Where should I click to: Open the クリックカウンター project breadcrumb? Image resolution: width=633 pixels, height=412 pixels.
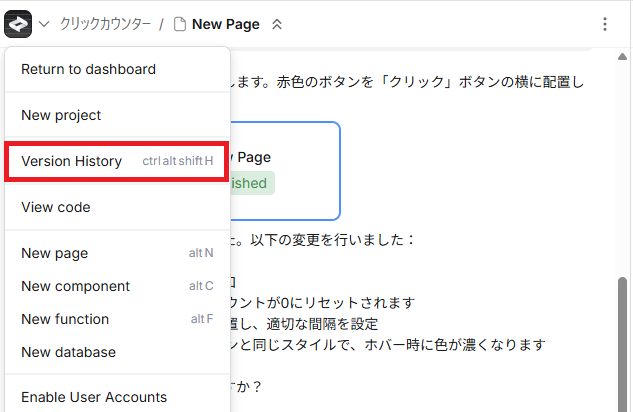pyautogui.click(x=105, y=24)
